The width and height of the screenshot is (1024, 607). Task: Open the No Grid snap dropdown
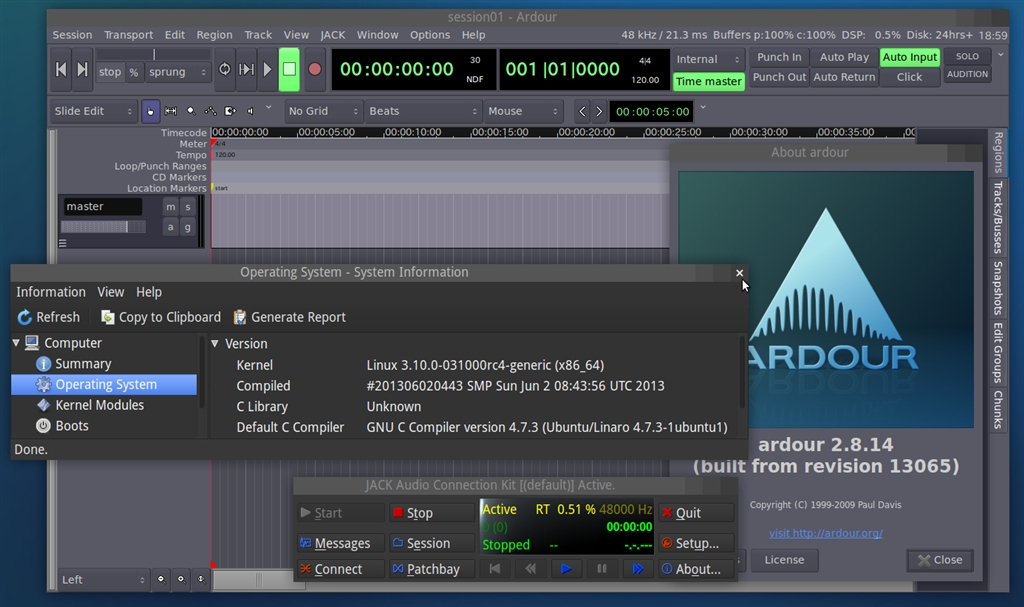pos(321,111)
